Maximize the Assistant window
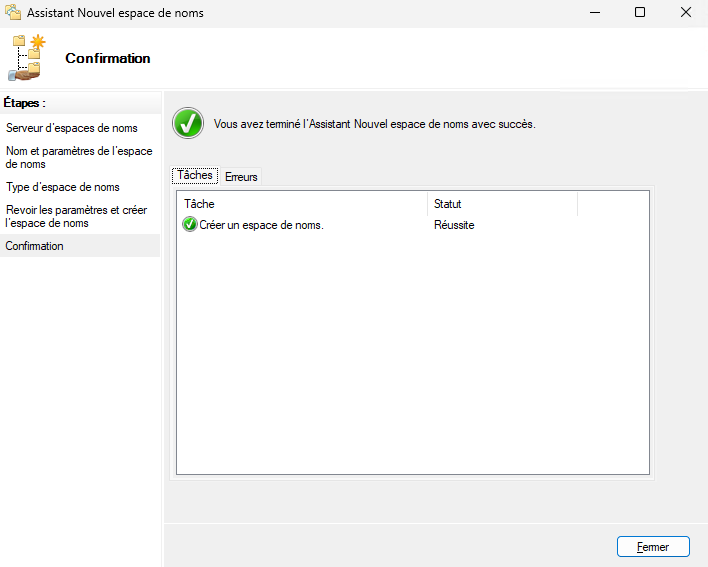Viewport: 708px width, 567px height. [640, 13]
